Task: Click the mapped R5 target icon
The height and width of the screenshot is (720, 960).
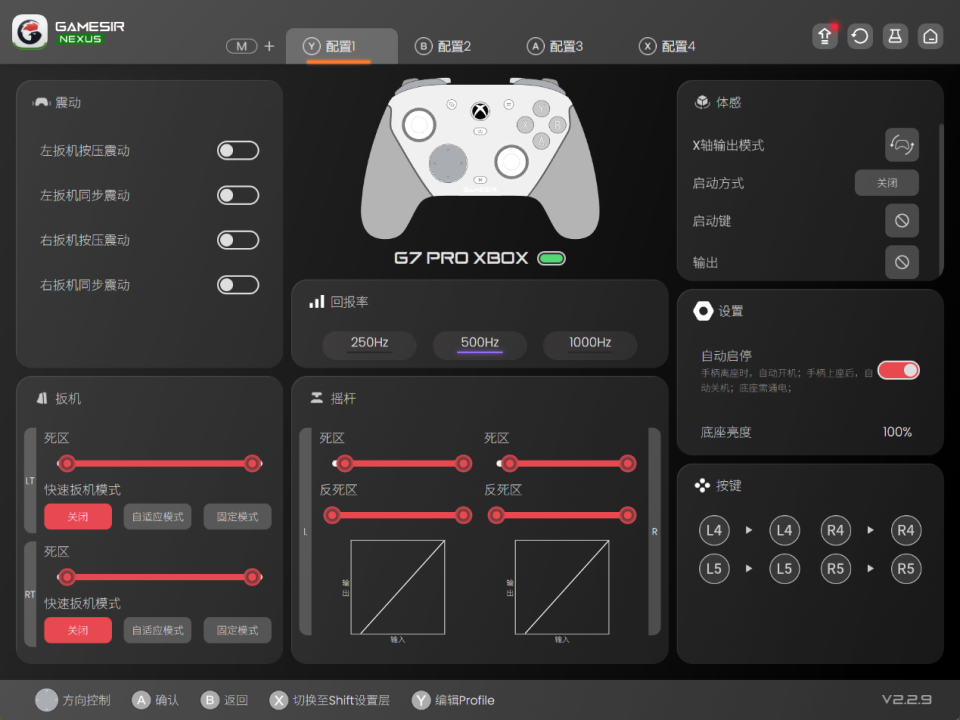Action: pos(906,568)
